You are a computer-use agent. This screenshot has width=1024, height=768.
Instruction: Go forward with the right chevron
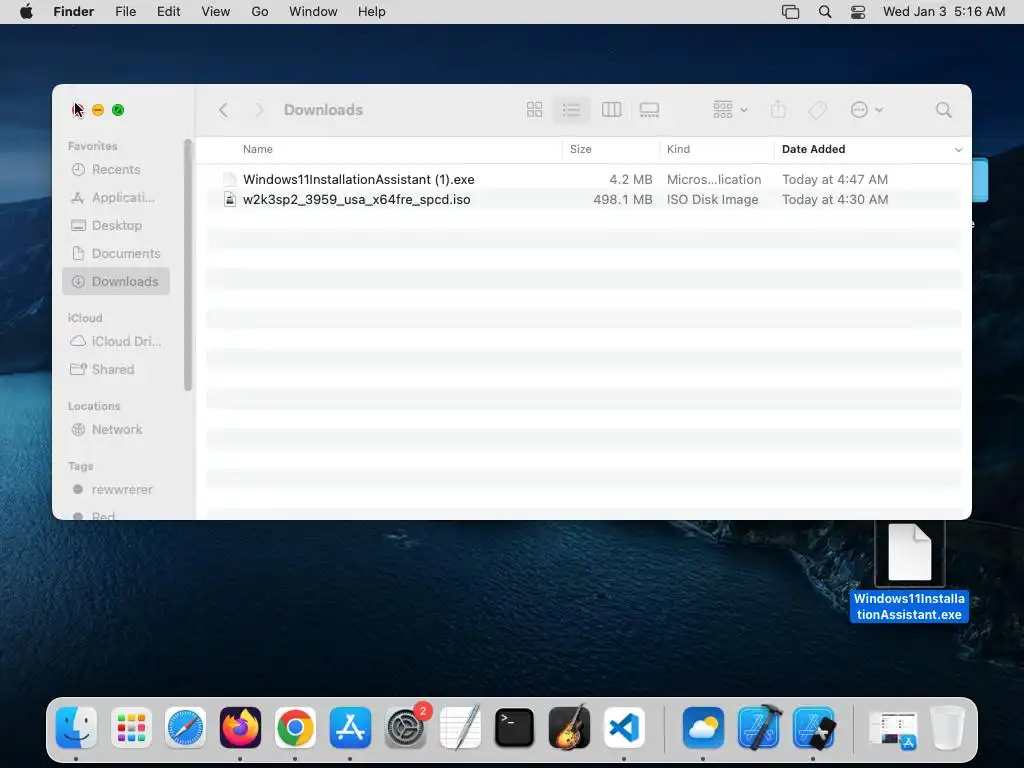[259, 110]
